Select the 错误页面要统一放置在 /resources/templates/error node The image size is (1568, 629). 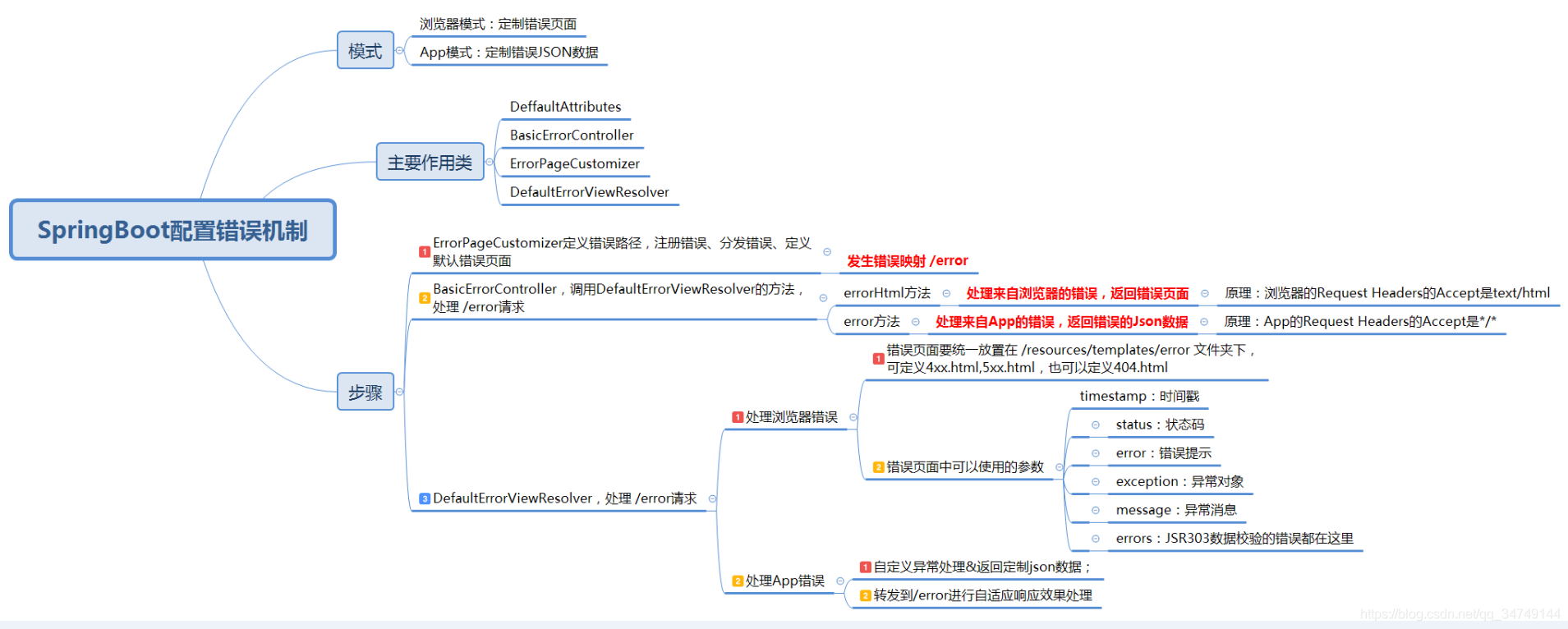click(x=1071, y=359)
